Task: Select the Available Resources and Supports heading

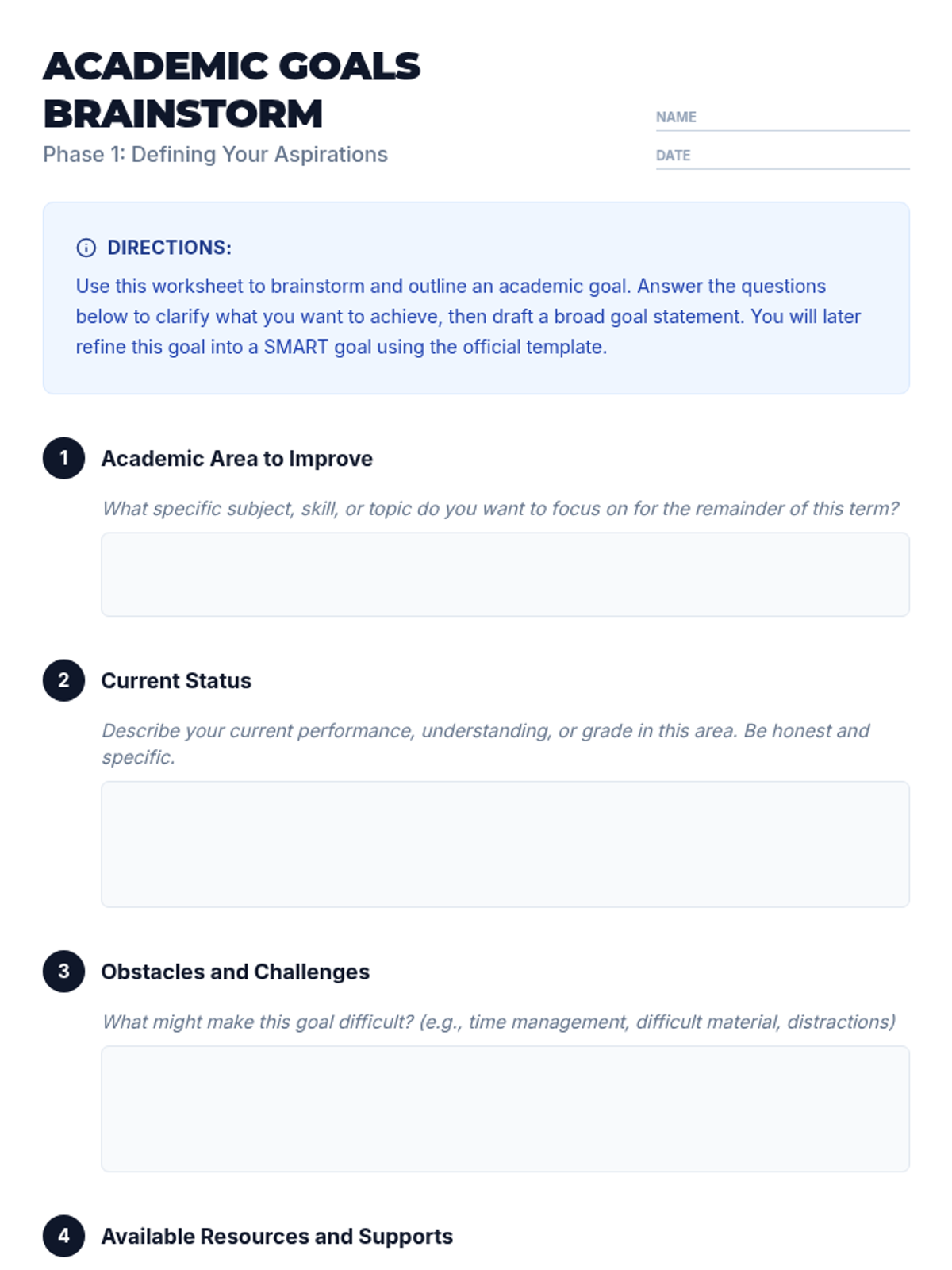Action: tap(277, 1237)
